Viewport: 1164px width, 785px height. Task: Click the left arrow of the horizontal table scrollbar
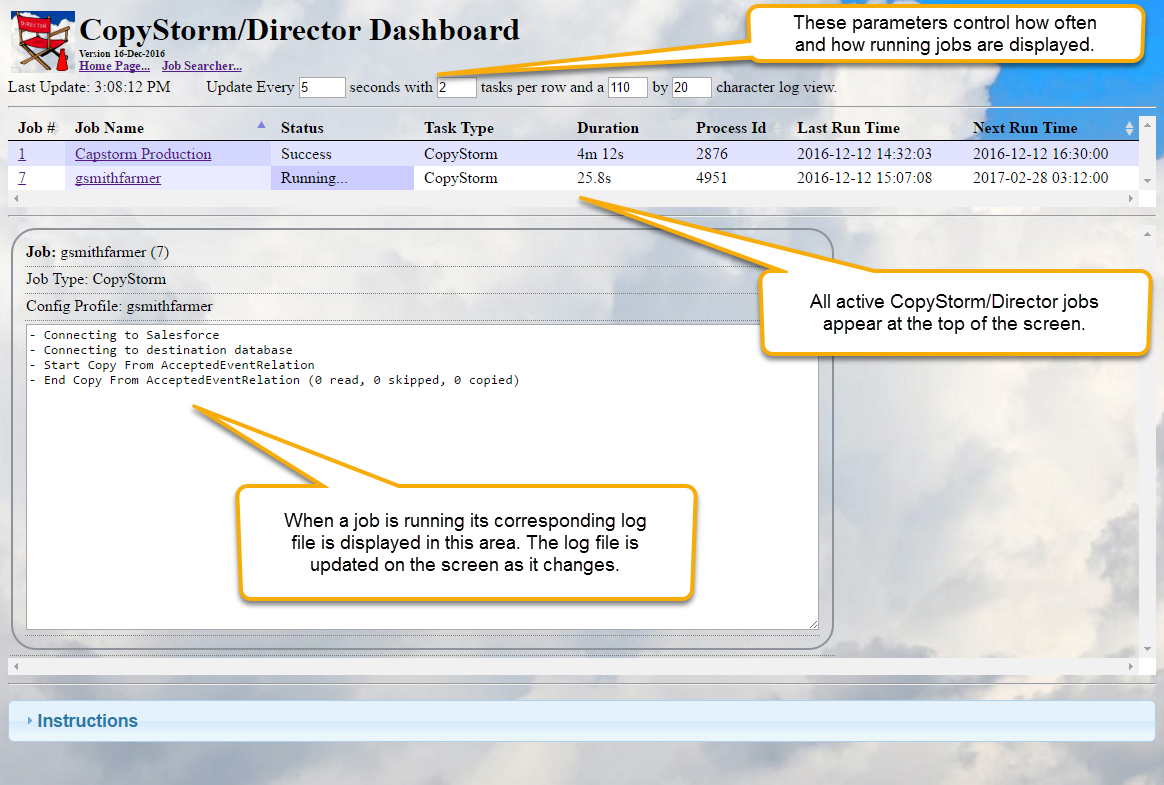[14, 198]
